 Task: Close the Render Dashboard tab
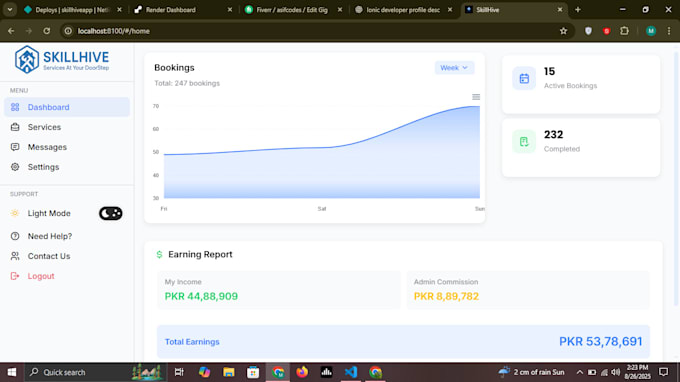click(x=230, y=10)
